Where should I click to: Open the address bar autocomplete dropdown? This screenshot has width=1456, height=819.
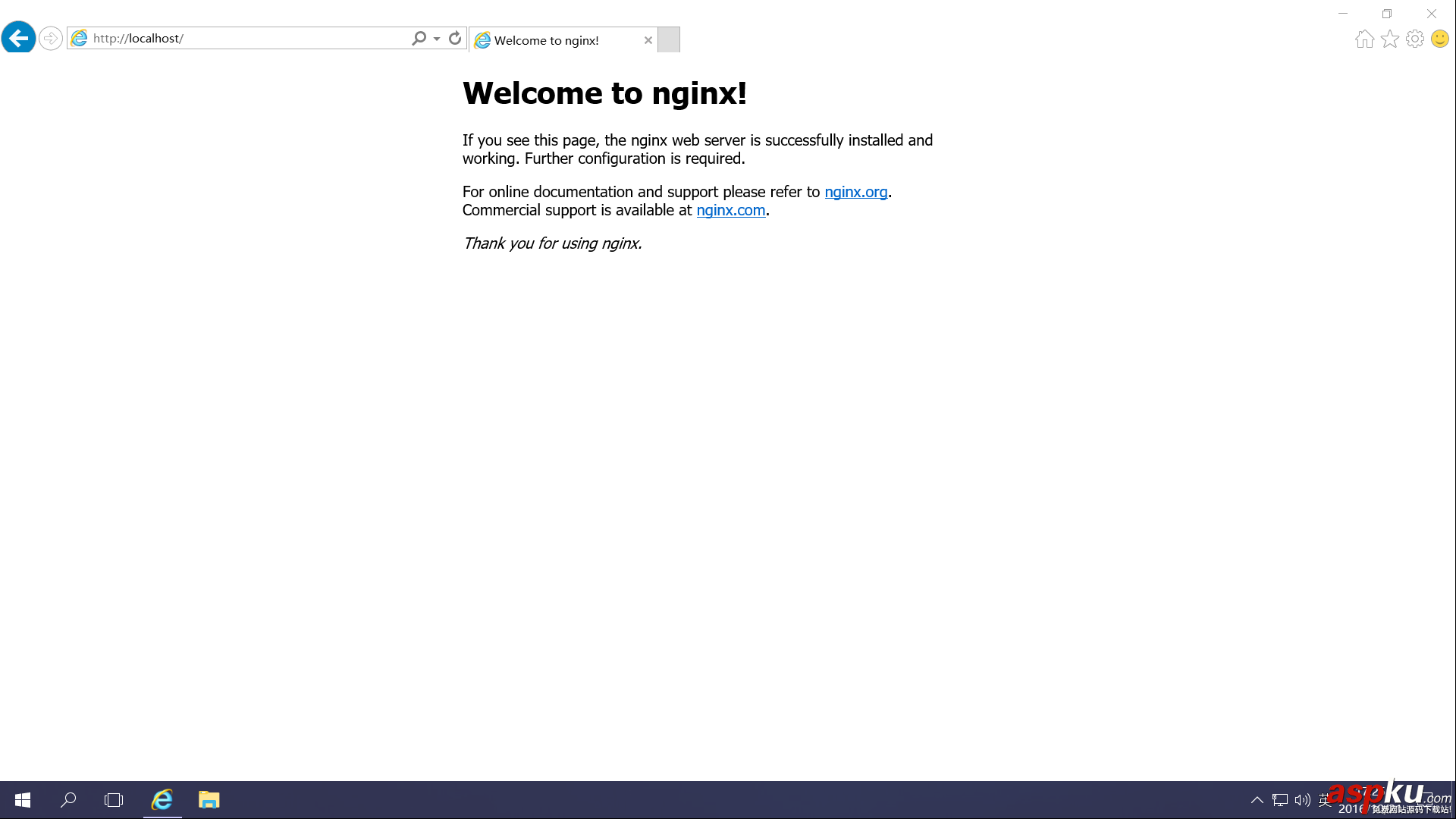pyautogui.click(x=437, y=39)
